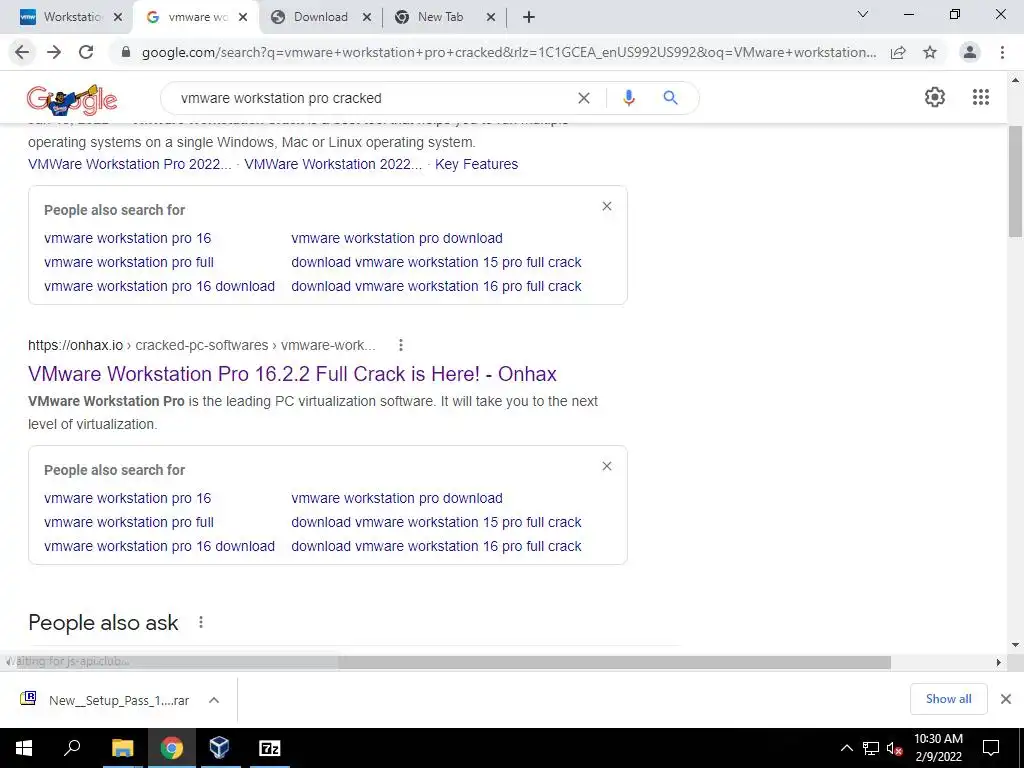Open a new tab with plus button

pos(529,17)
